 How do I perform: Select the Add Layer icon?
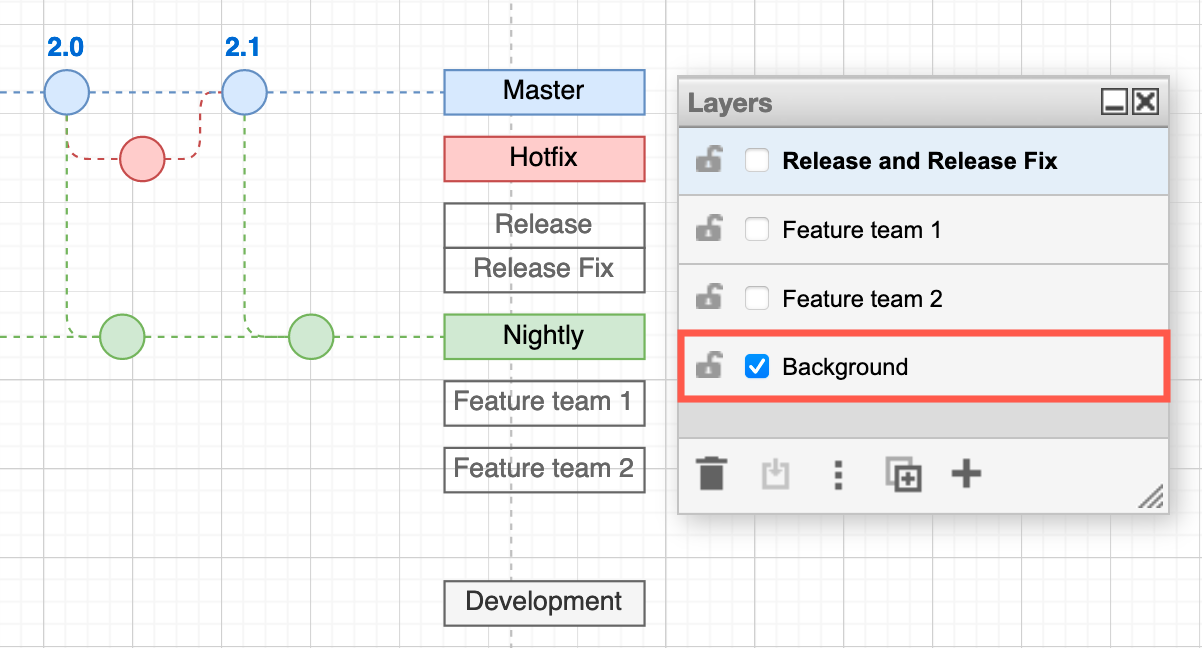[x=966, y=475]
